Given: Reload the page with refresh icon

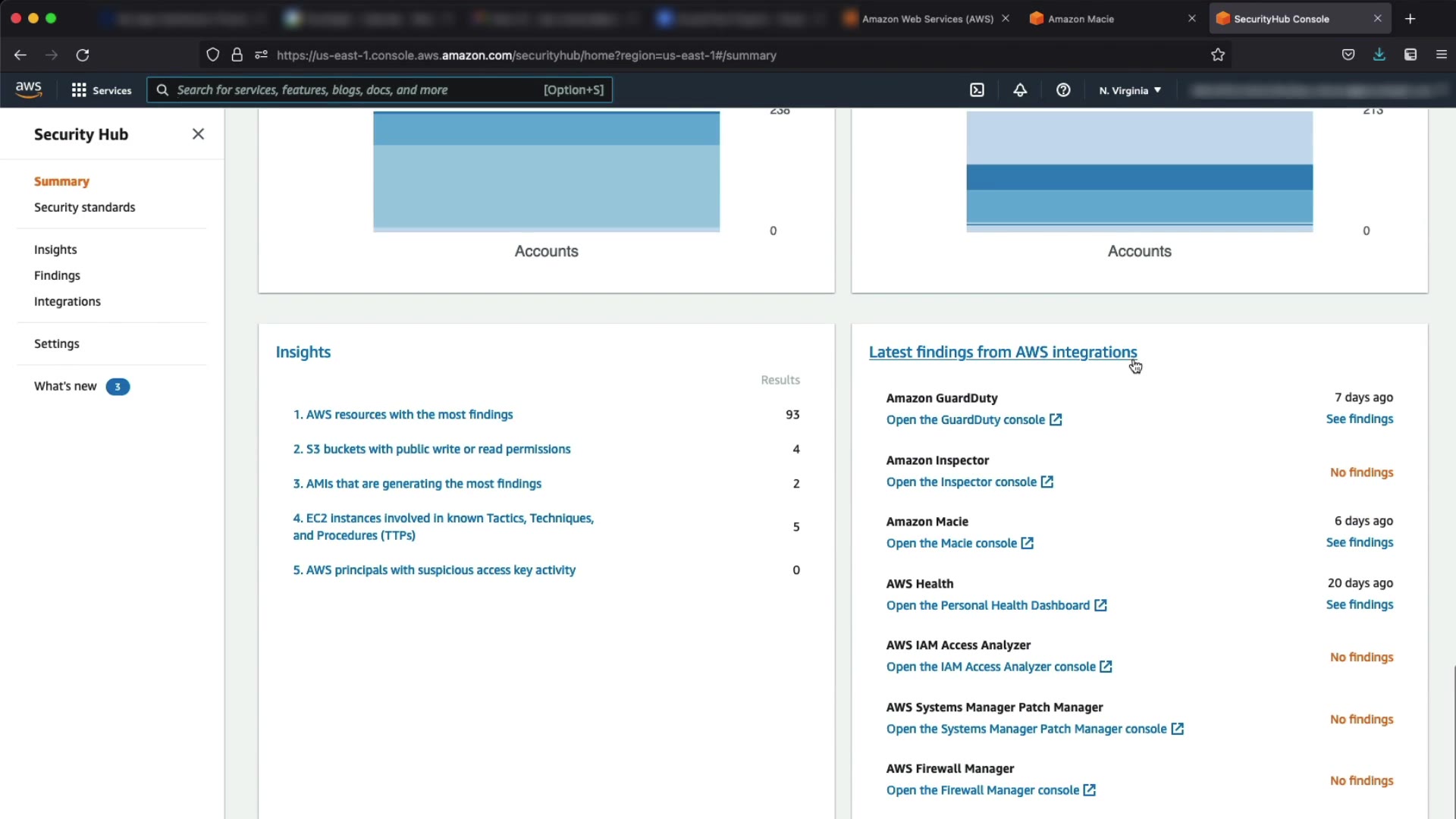Looking at the screenshot, I should click(x=83, y=55).
